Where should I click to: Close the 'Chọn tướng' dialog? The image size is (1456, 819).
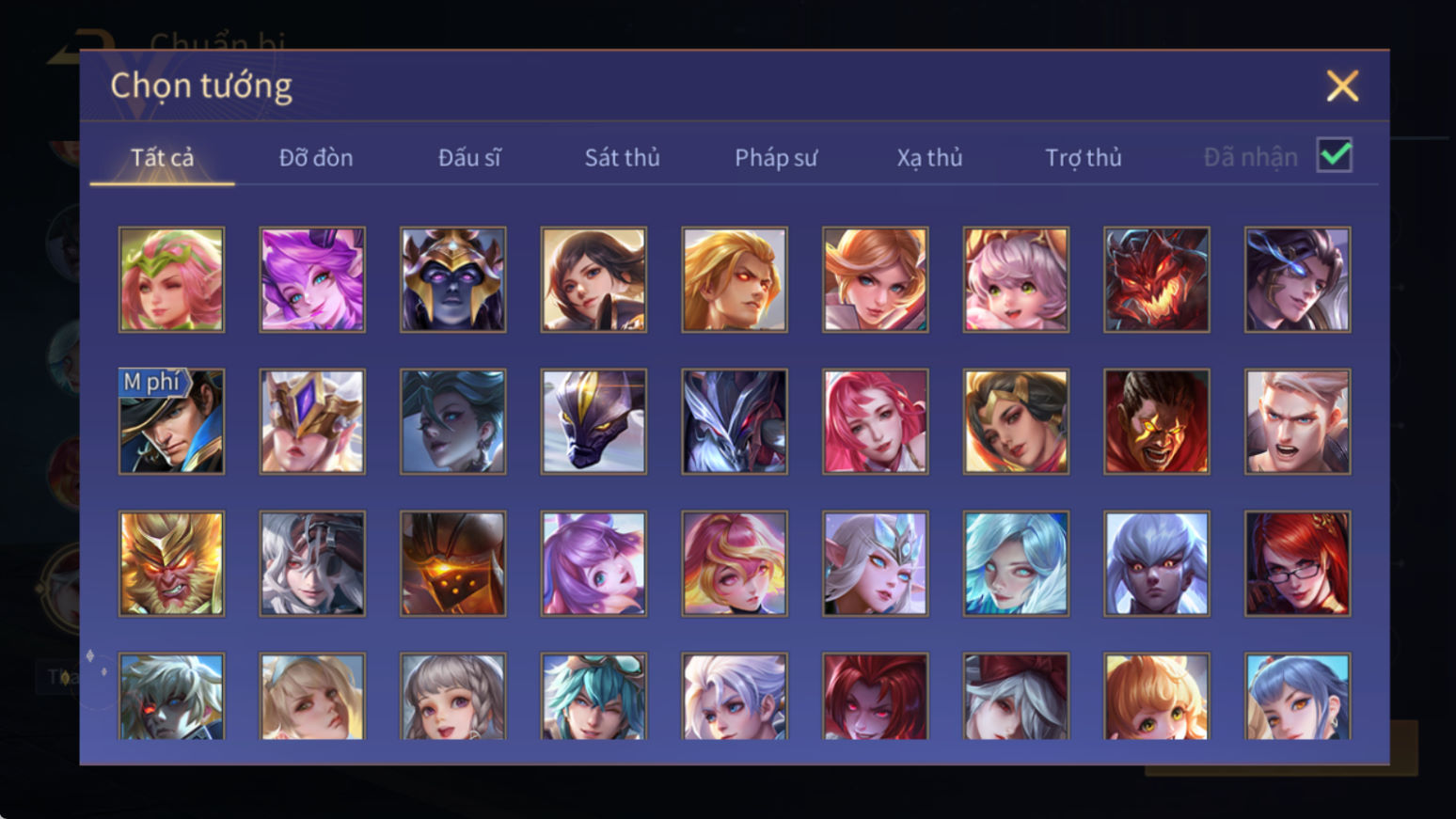coord(1342,86)
